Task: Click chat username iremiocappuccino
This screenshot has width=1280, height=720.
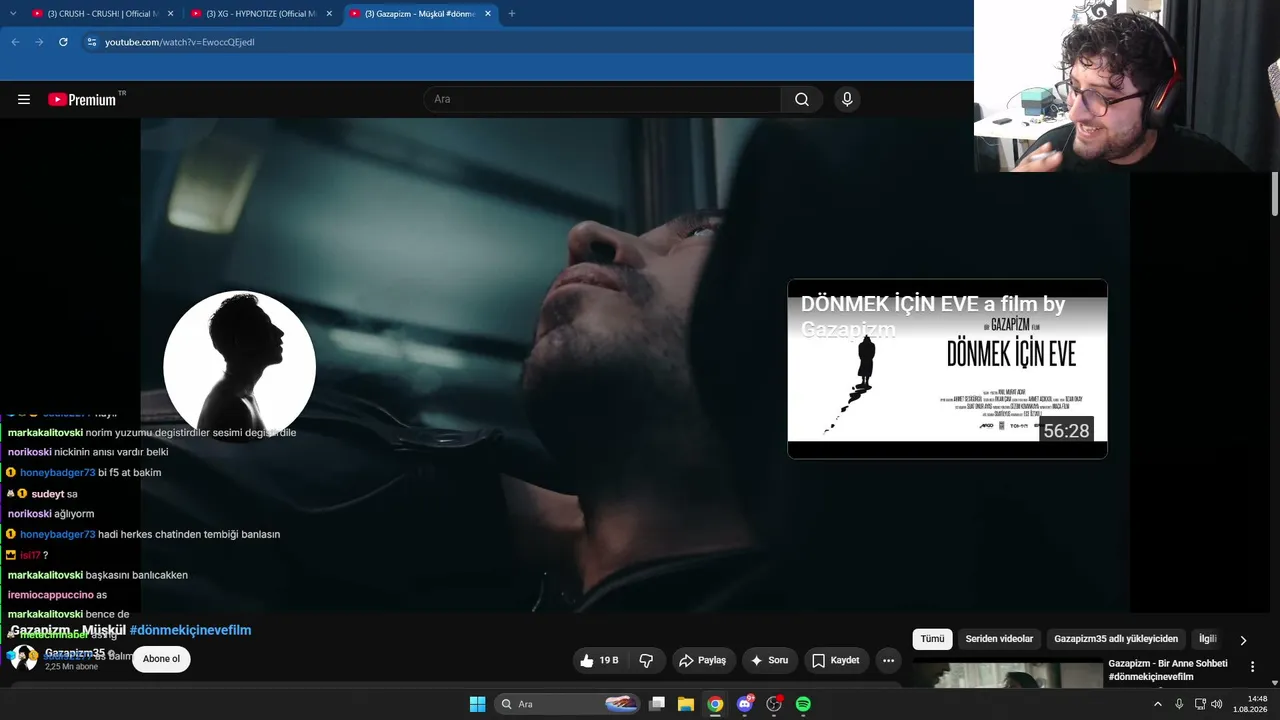Action: [50, 595]
